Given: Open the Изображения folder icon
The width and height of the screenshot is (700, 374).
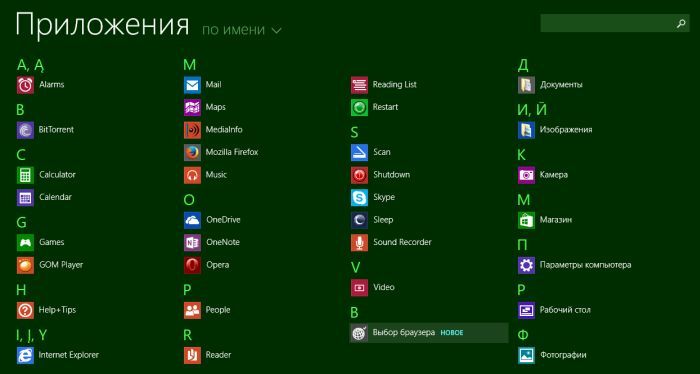Looking at the screenshot, I should point(526,130).
